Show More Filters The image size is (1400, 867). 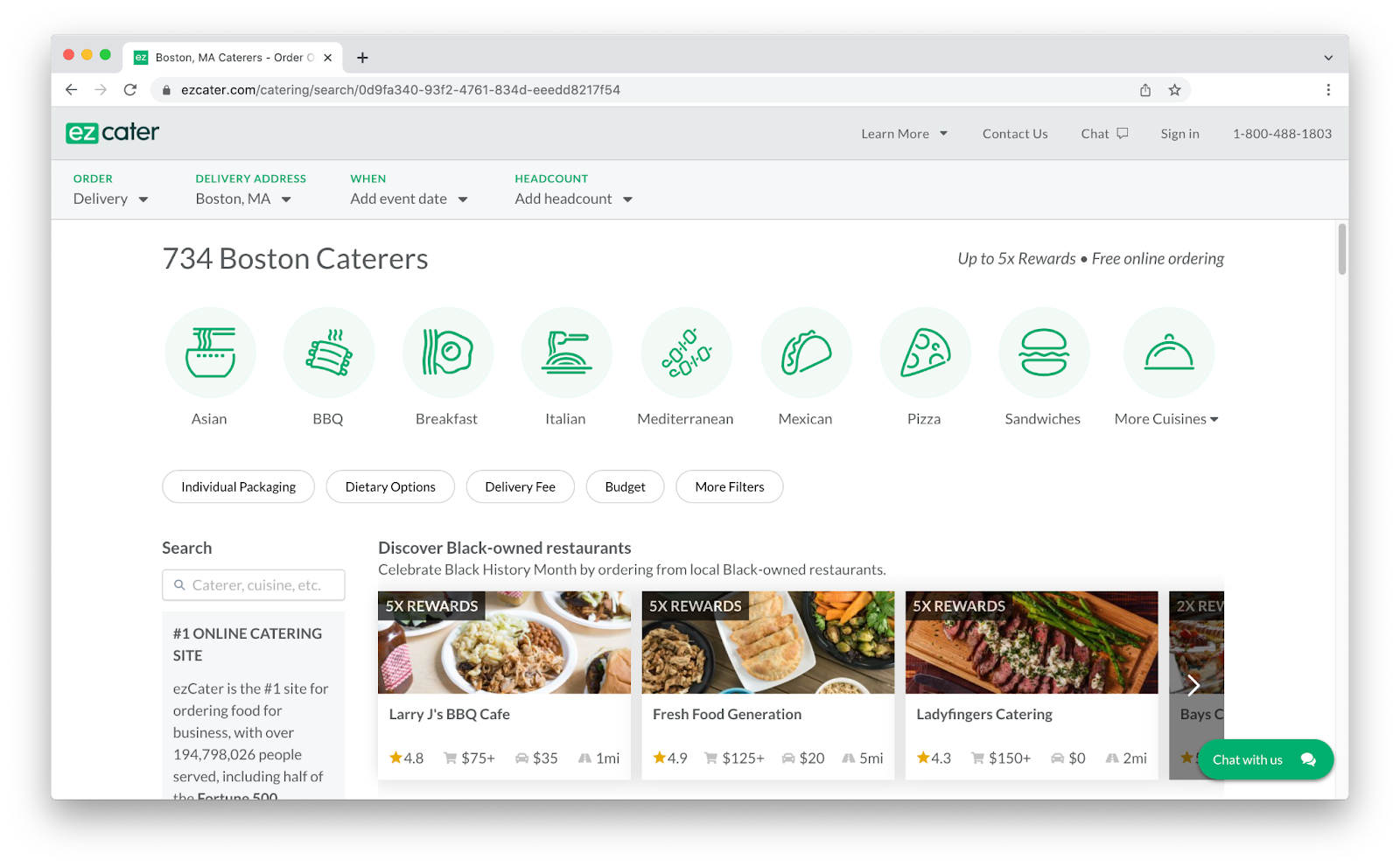pos(730,486)
